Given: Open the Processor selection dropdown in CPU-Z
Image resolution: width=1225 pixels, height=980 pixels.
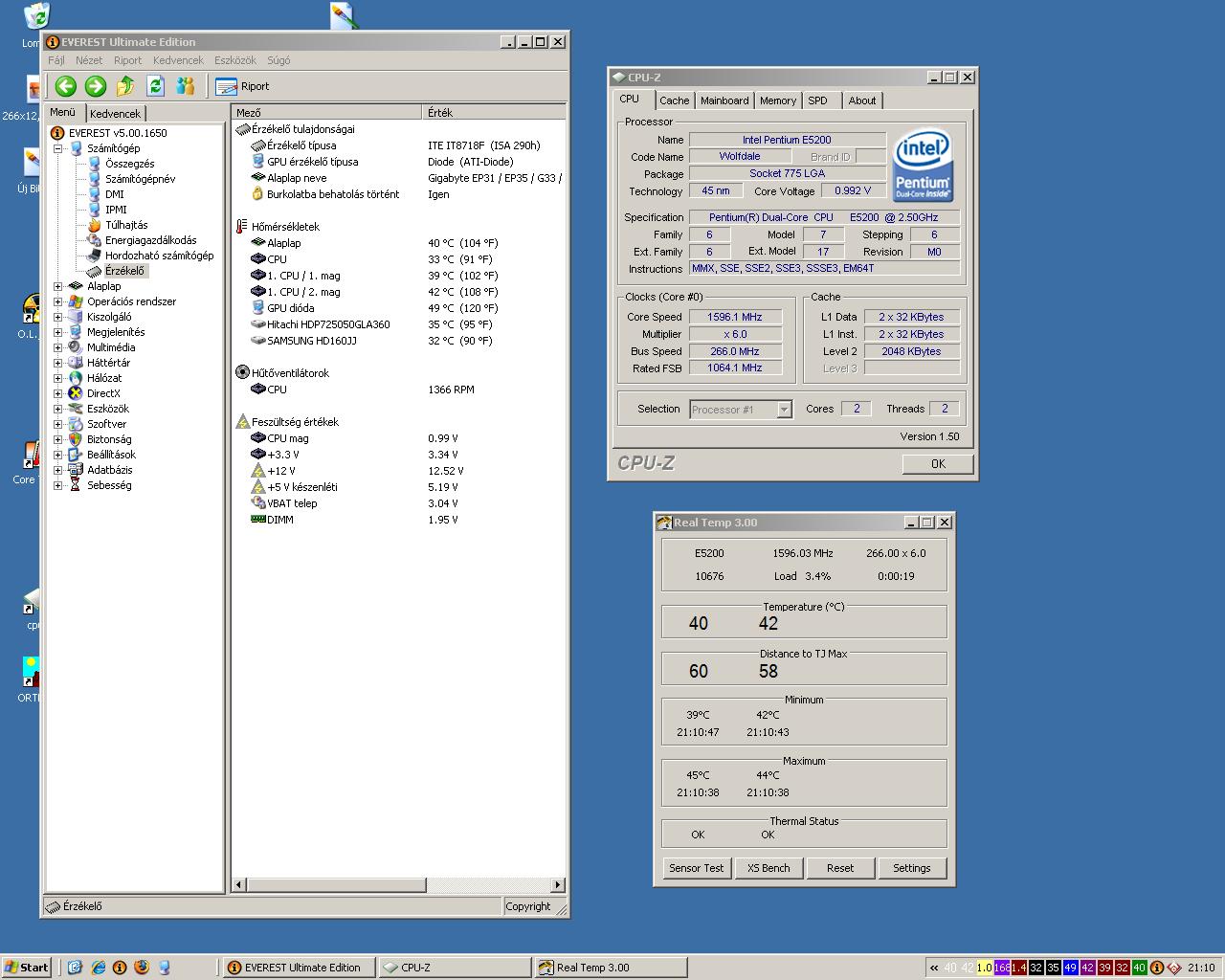Looking at the screenshot, I should (x=784, y=410).
